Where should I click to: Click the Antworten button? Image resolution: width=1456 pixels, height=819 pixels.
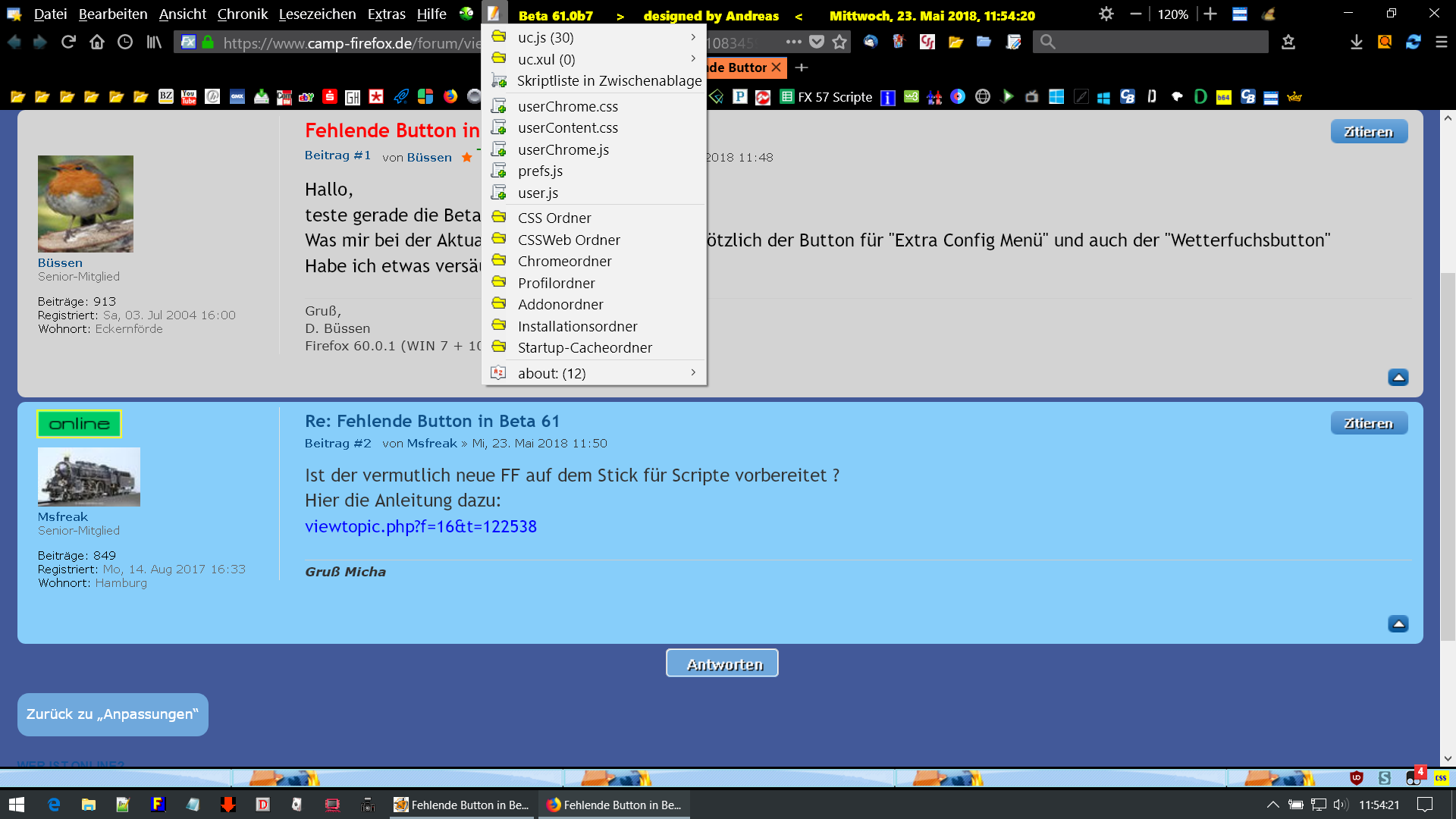[x=722, y=664]
